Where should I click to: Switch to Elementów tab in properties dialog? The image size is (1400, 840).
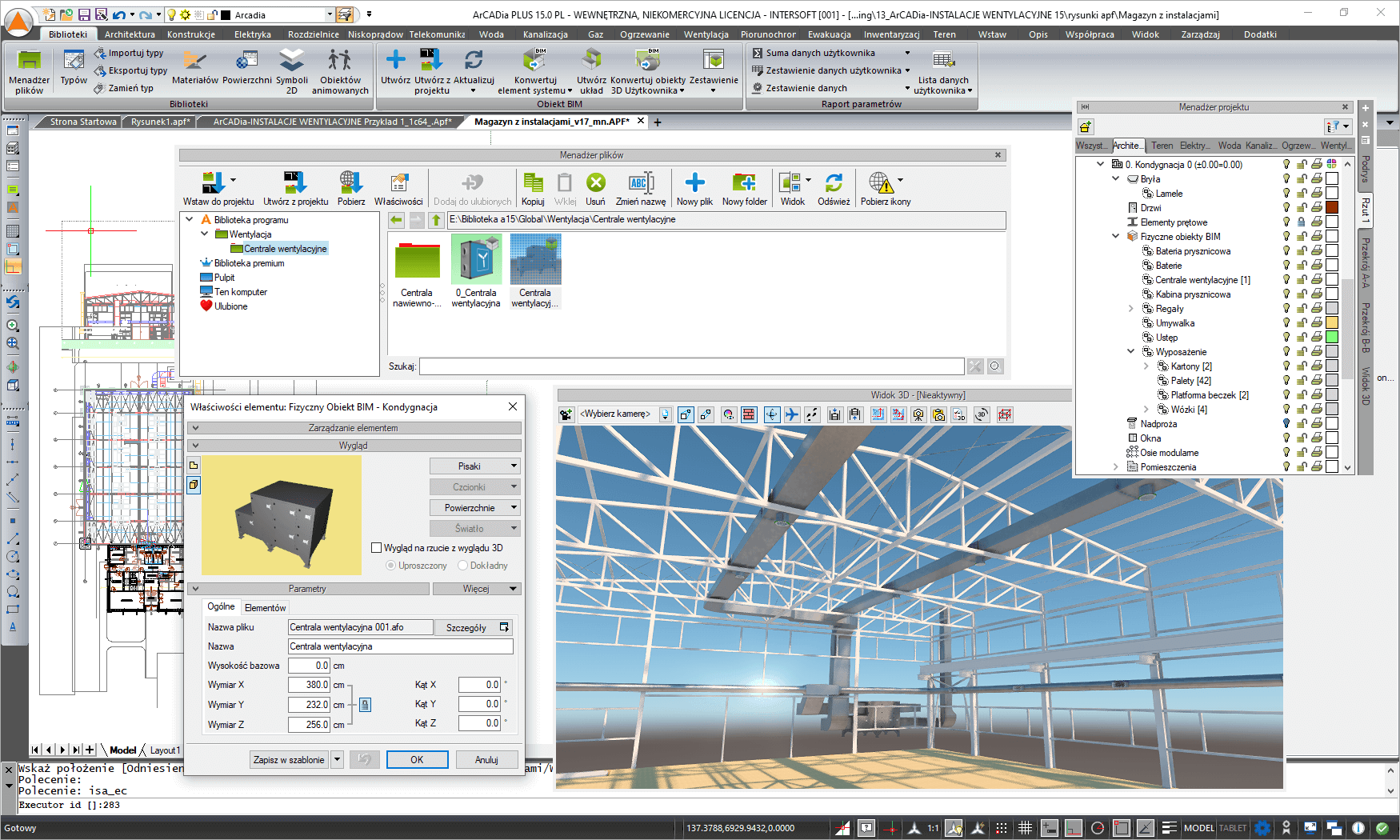(x=265, y=608)
